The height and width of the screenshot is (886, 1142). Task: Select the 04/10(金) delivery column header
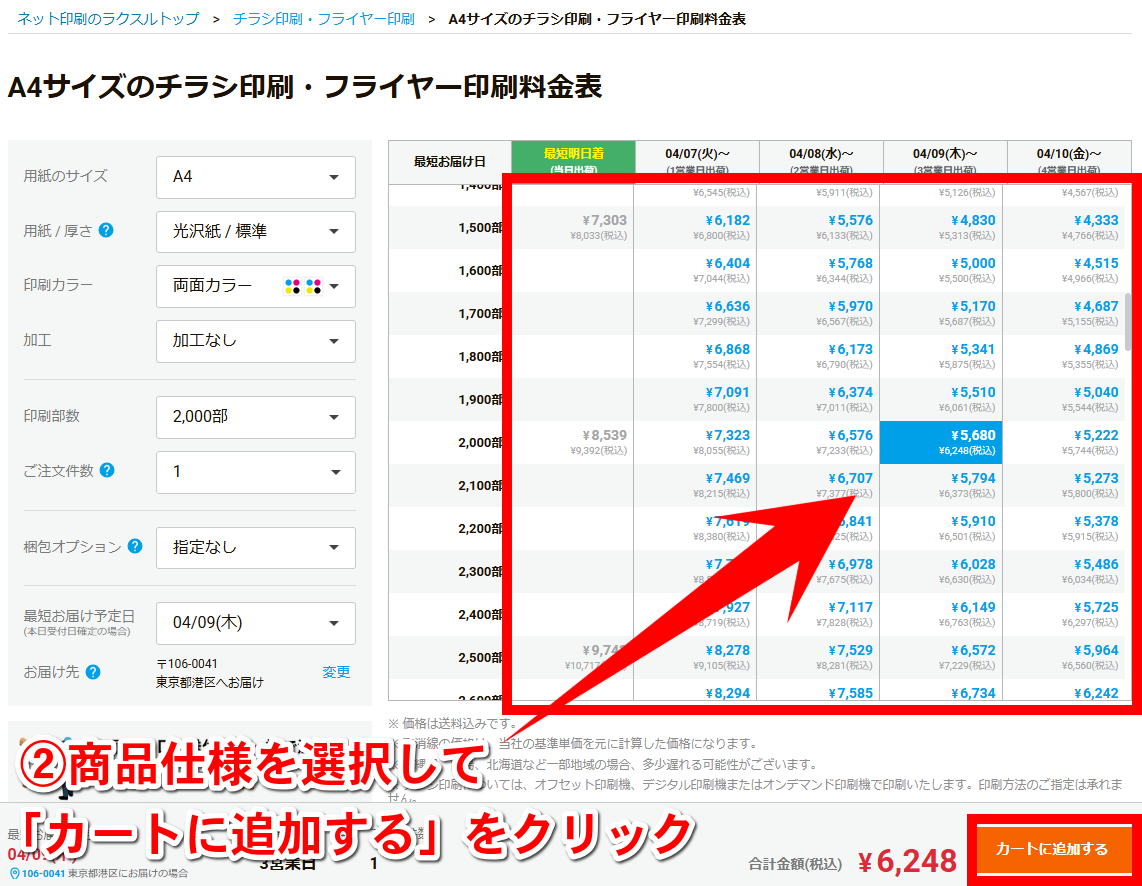1068,158
